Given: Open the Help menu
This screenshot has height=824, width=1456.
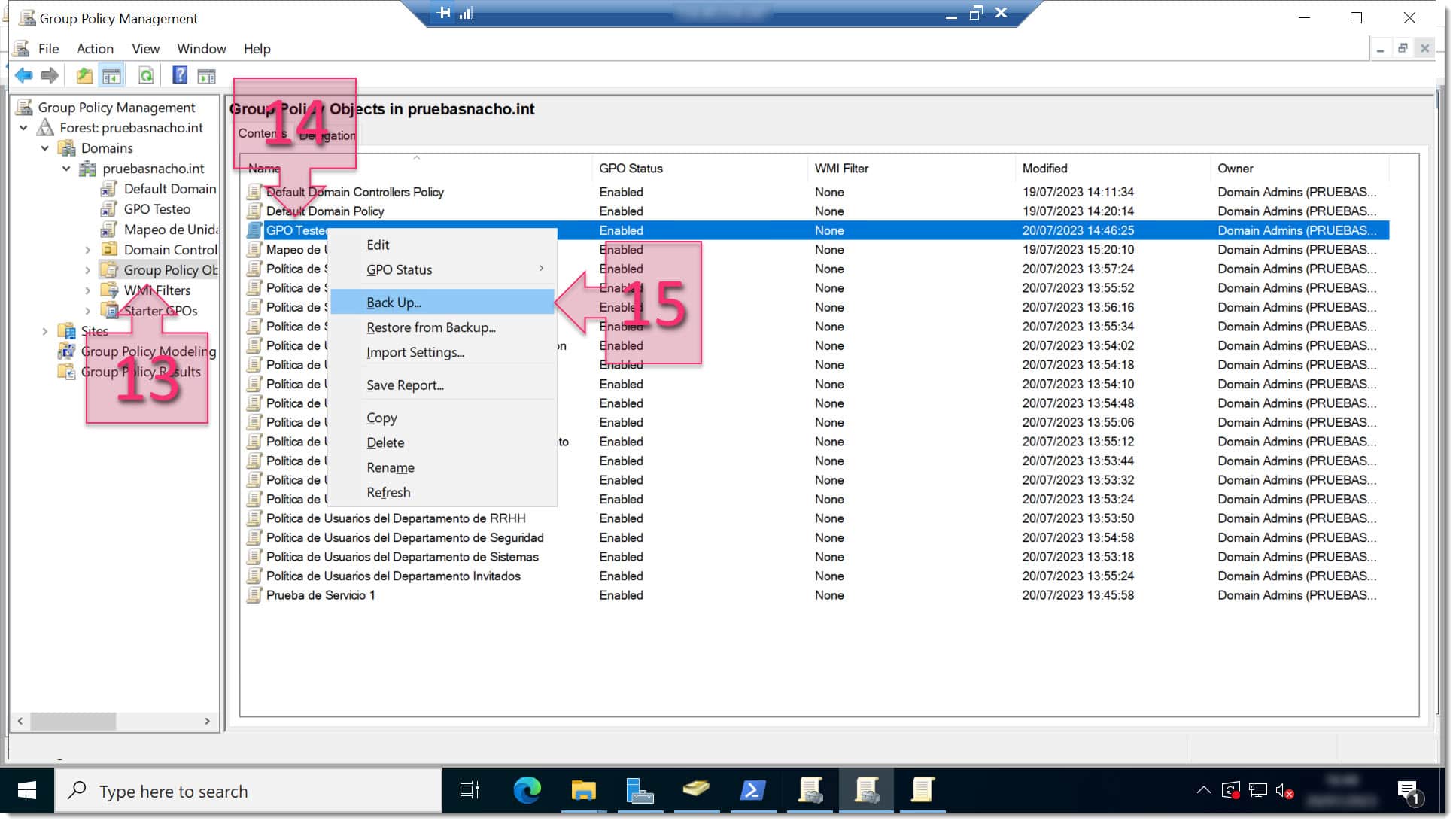Looking at the screenshot, I should click(x=257, y=49).
